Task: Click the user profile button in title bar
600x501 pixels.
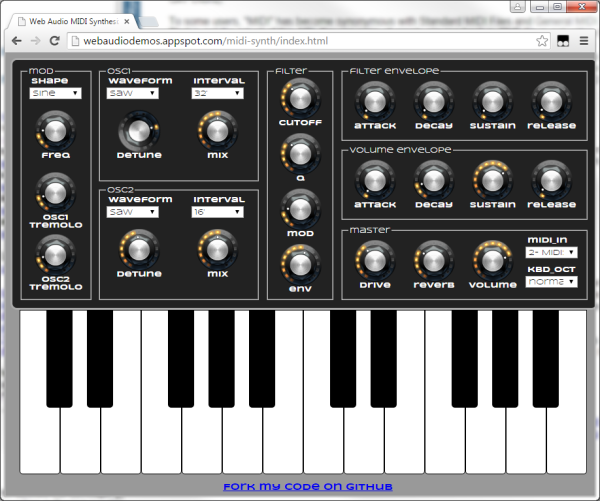Action: click(517, 7)
